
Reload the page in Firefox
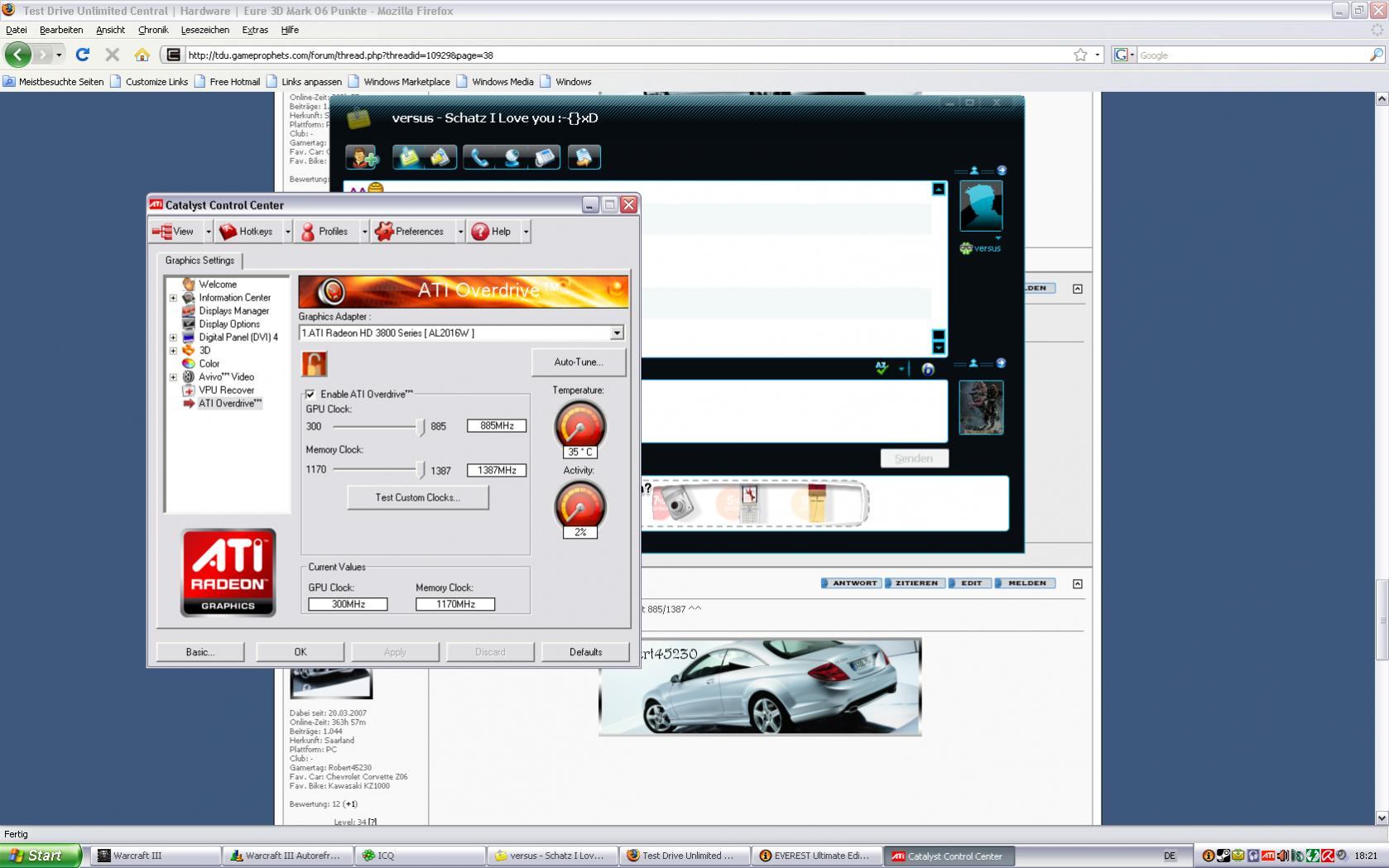point(82,55)
